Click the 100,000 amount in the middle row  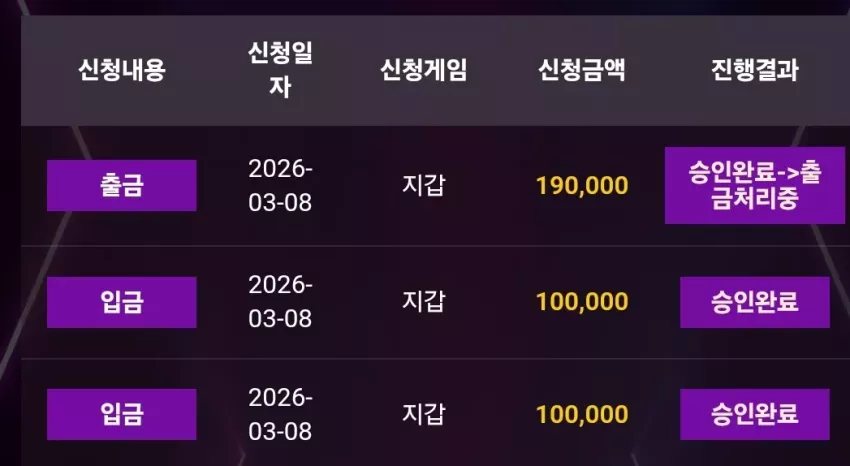(x=582, y=302)
